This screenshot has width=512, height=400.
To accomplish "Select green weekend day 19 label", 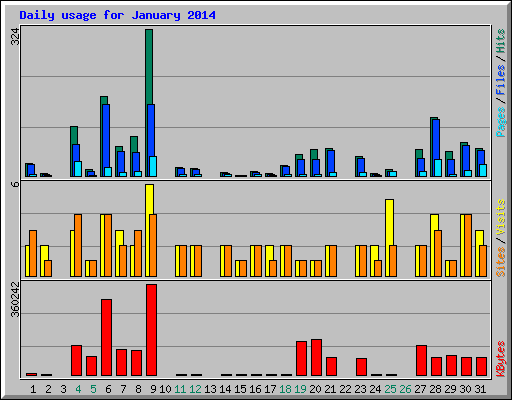I will pyautogui.click(x=300, y=389).
